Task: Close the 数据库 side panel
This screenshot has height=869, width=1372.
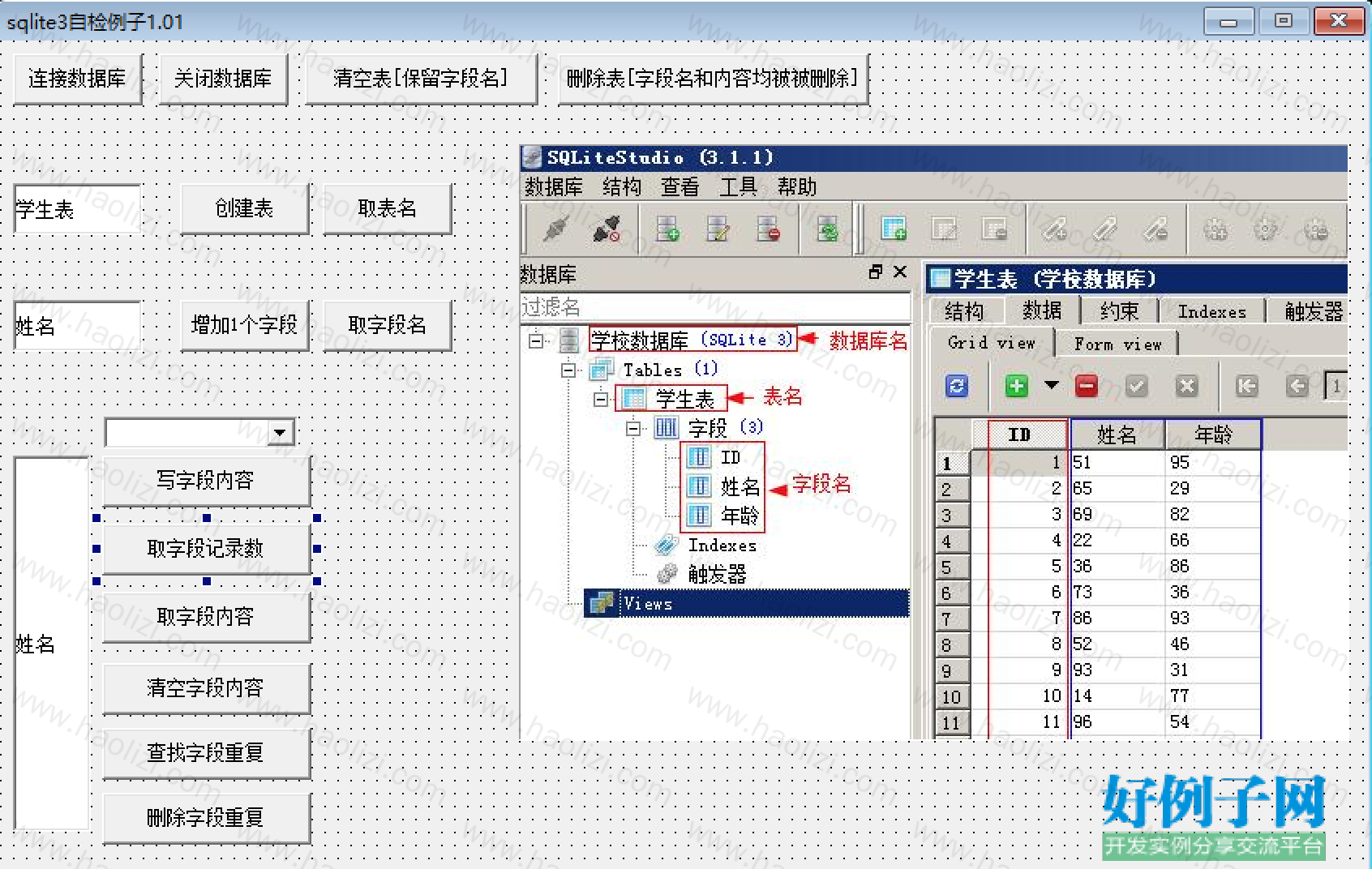Action: 900,272
